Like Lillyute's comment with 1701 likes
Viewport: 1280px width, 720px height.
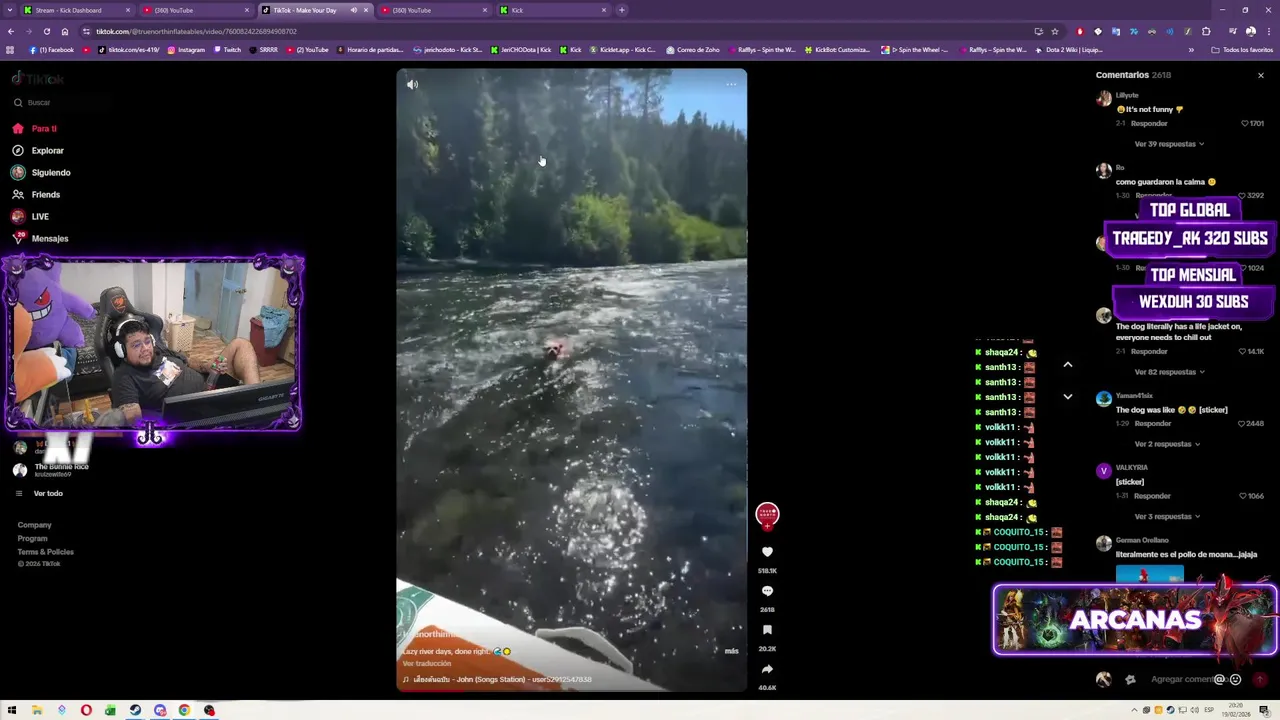point(1245,123)
